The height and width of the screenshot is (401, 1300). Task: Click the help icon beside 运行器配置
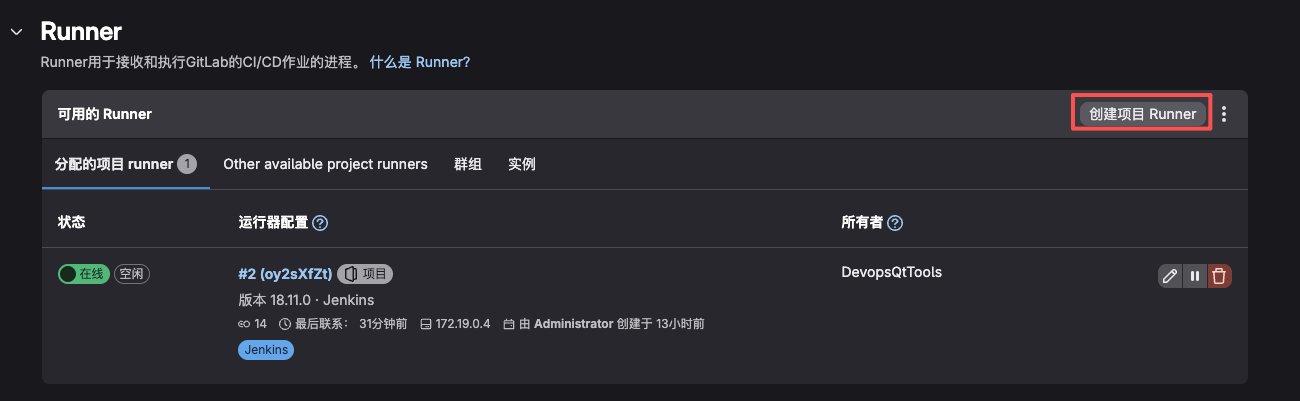pyautogui.click(x=320, y=223)
